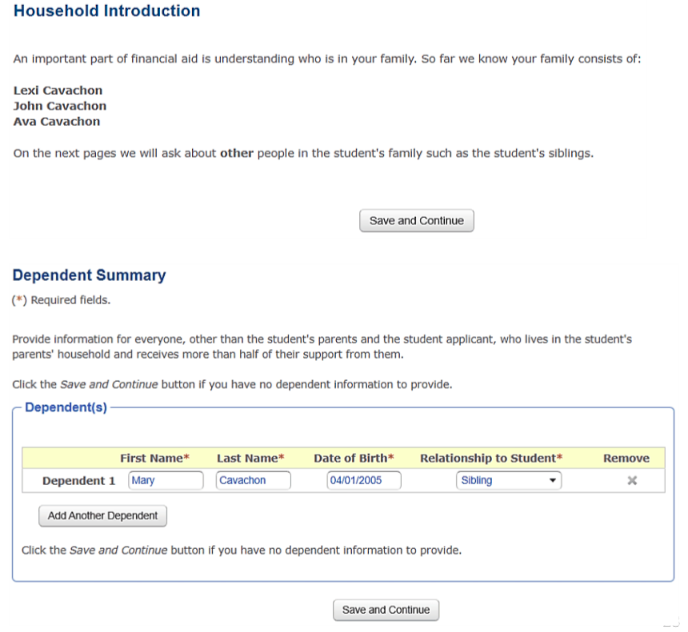Screen dimensions: 688x632
Task: Click the Last Name field containing Cavachon
Action: (253, 481)
